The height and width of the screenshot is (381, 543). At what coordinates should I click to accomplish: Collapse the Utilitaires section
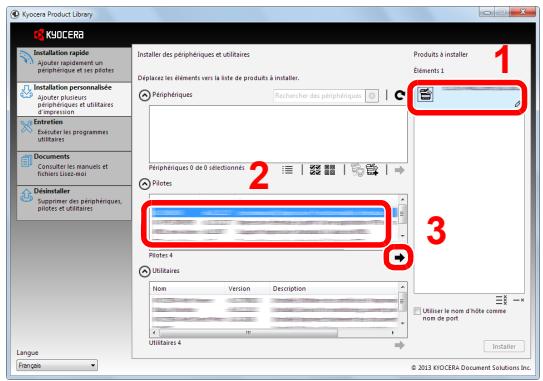tap(144, 272)
